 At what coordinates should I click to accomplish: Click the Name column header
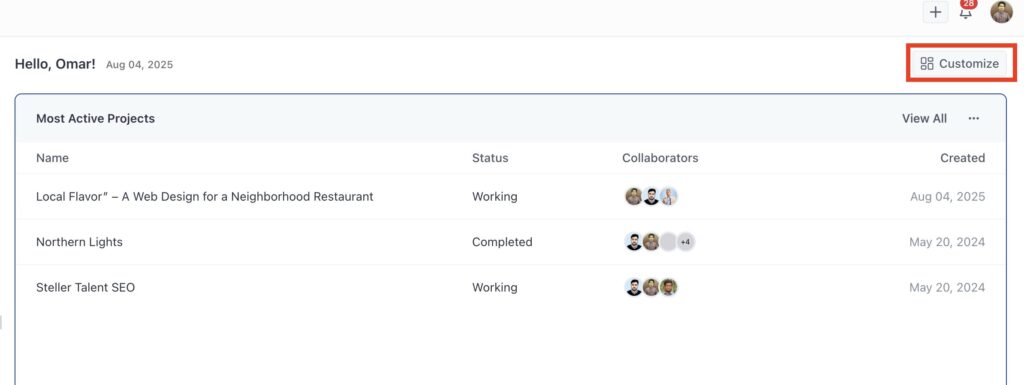coord(52,158)
